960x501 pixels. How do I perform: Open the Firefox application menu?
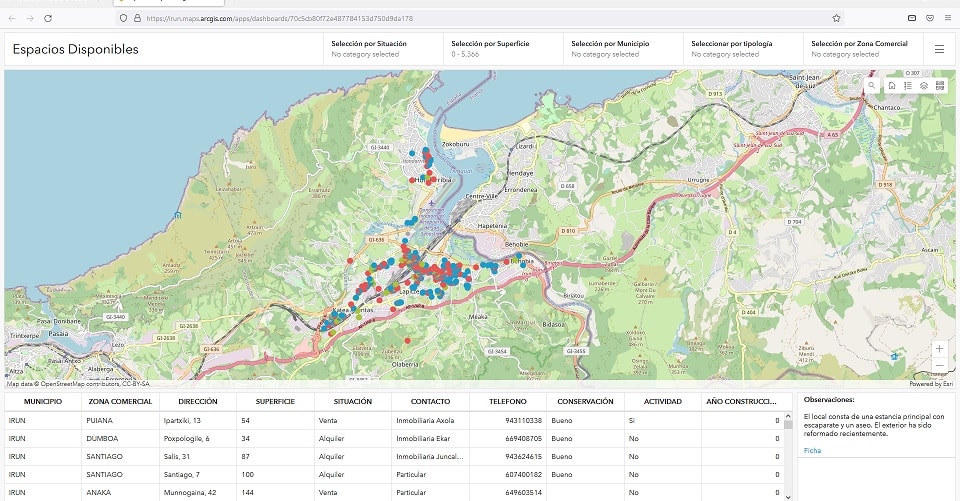point(948,18)
